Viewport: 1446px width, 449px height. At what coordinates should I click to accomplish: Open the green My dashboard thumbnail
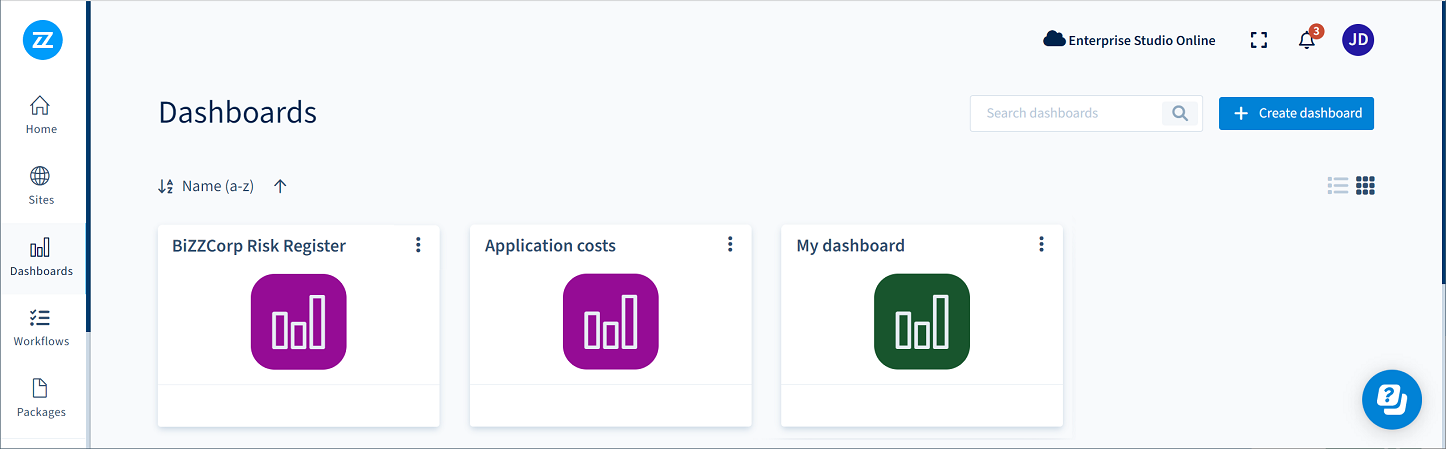pyautogui.click(x=921, y=321)
